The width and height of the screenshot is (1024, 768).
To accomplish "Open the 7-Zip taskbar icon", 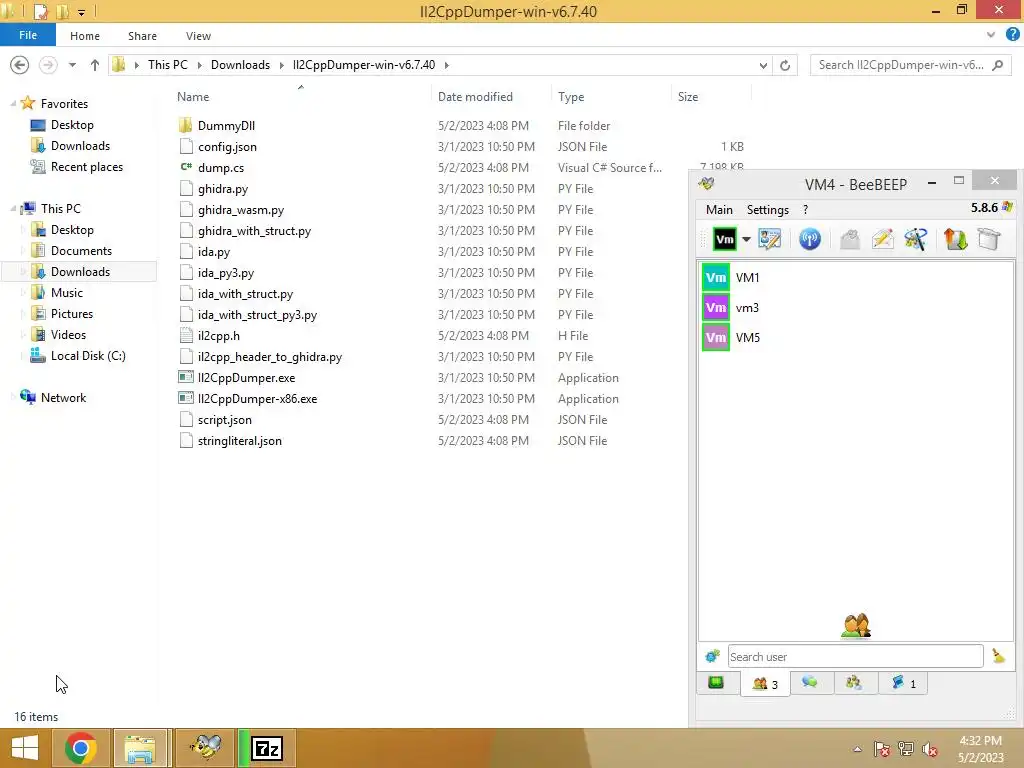I will click(x=267, y=748).
